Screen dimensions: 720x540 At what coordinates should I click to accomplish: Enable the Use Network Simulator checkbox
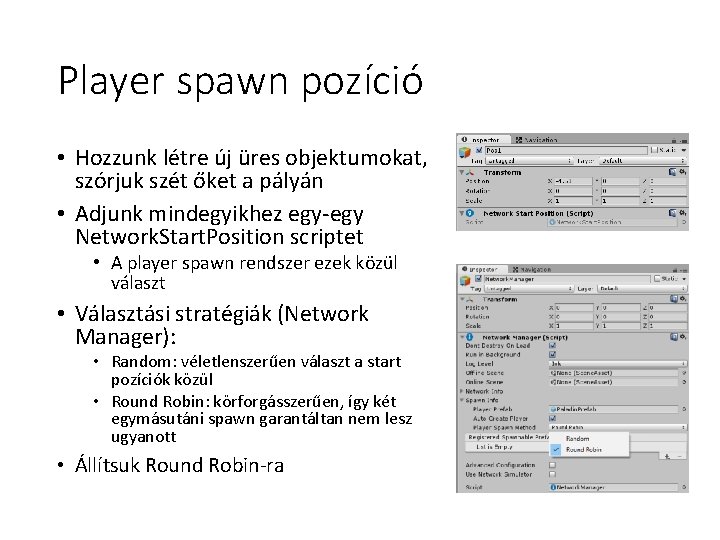click(x=552, y=474)
